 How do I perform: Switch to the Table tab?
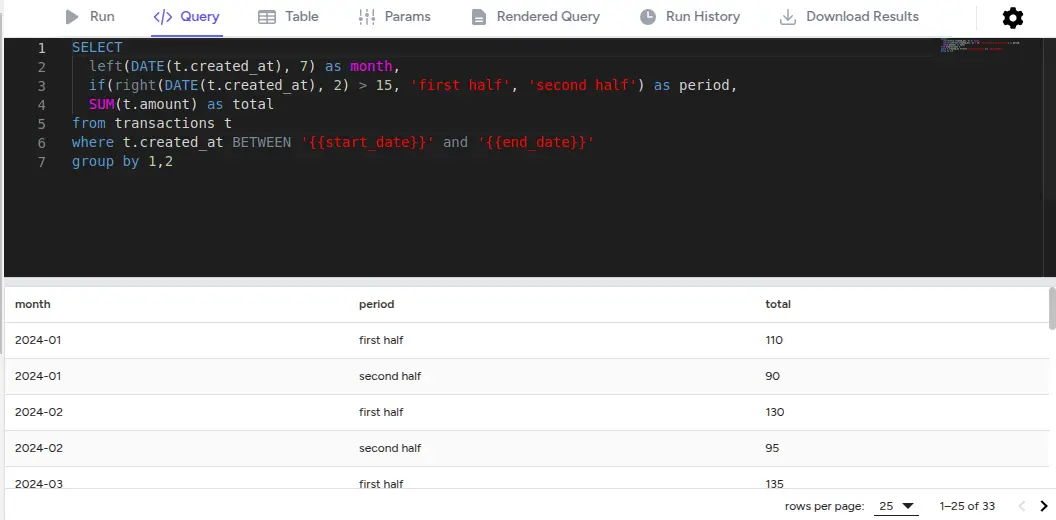pyautogui.click(x=288, y=18)
